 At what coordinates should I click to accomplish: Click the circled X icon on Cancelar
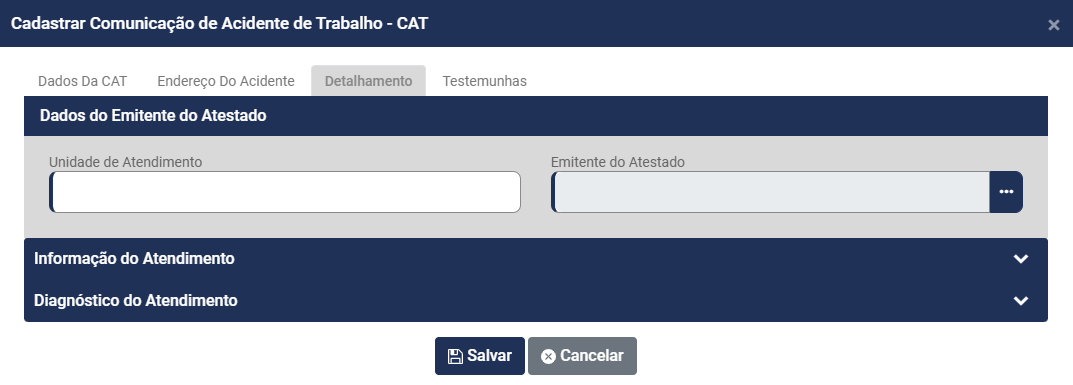548,356
